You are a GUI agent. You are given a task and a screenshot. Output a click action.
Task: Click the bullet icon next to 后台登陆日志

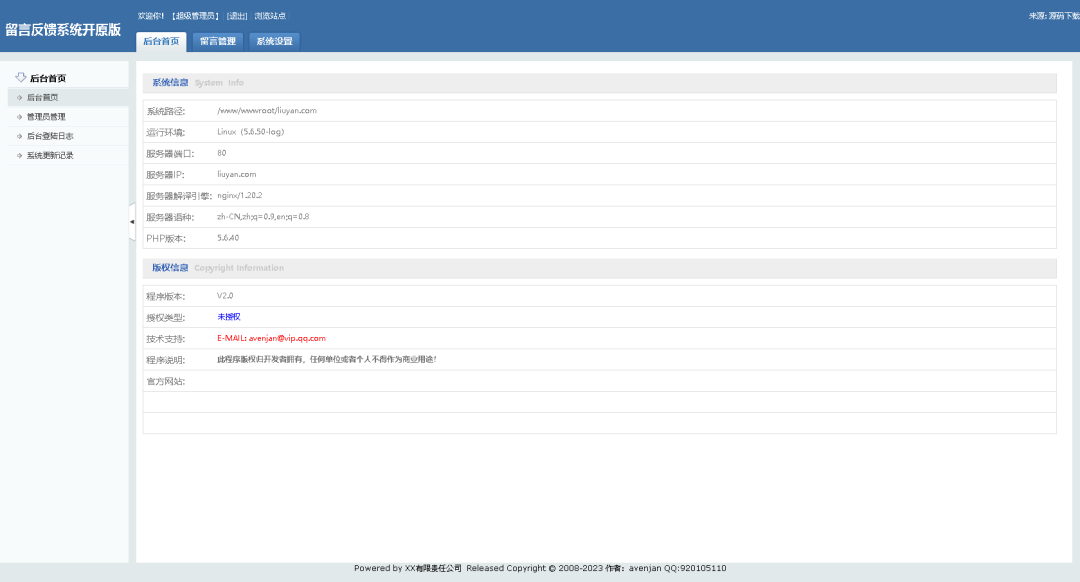[19, 136]
